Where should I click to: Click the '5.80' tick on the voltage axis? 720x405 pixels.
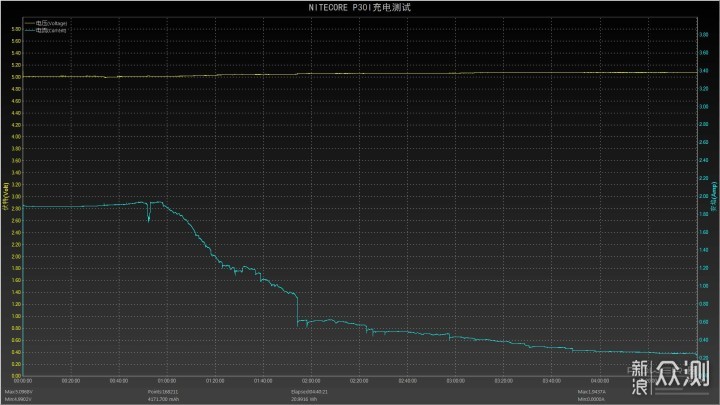coord(16,29)
